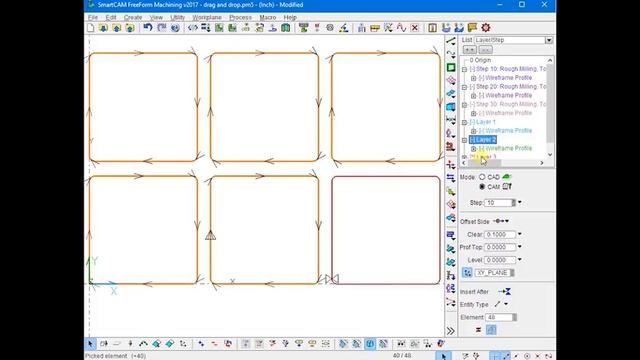This screenshot has width=640, height=360.
Task: Toggle [-] on Wireframe Profile under Layer 1
Action: (481, 131)
